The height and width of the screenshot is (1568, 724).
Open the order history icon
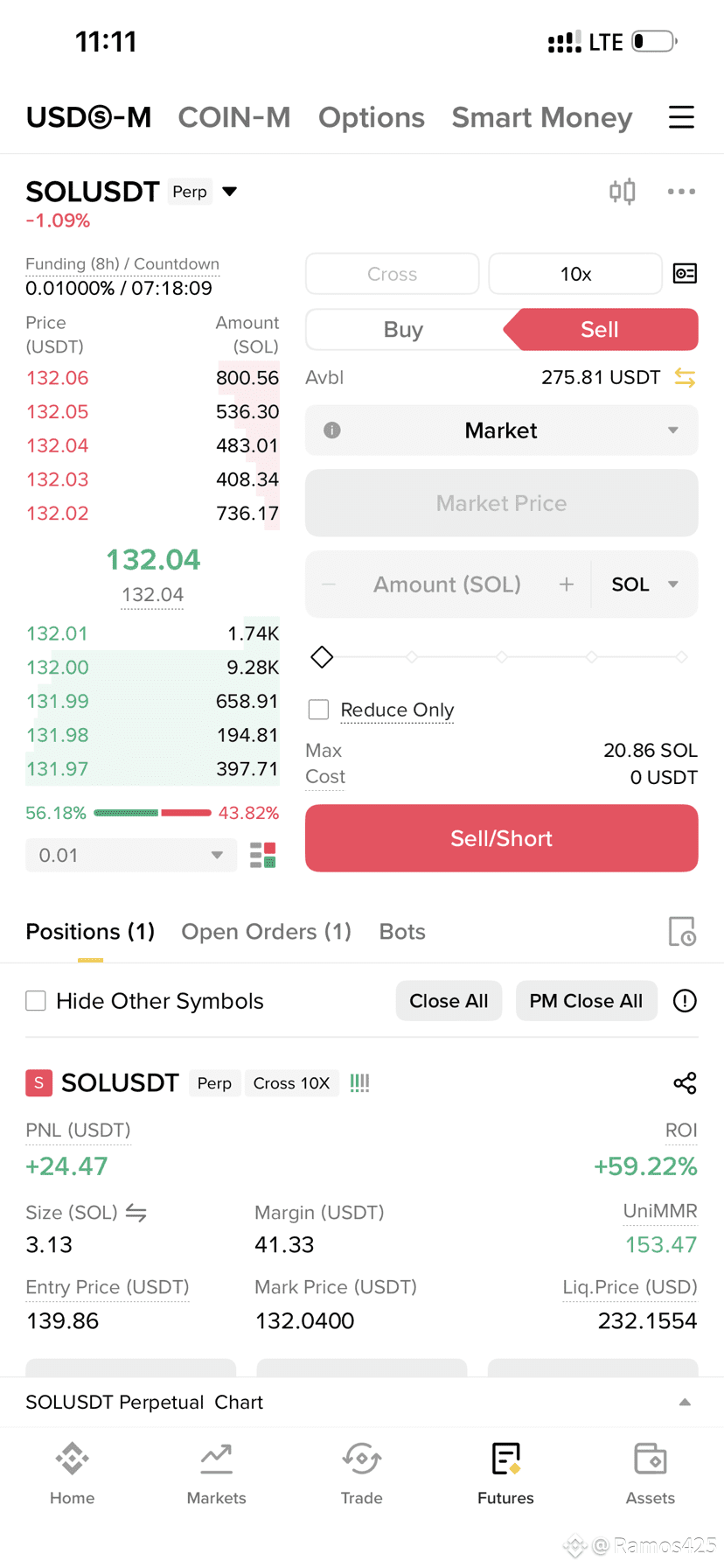[682, 932]
